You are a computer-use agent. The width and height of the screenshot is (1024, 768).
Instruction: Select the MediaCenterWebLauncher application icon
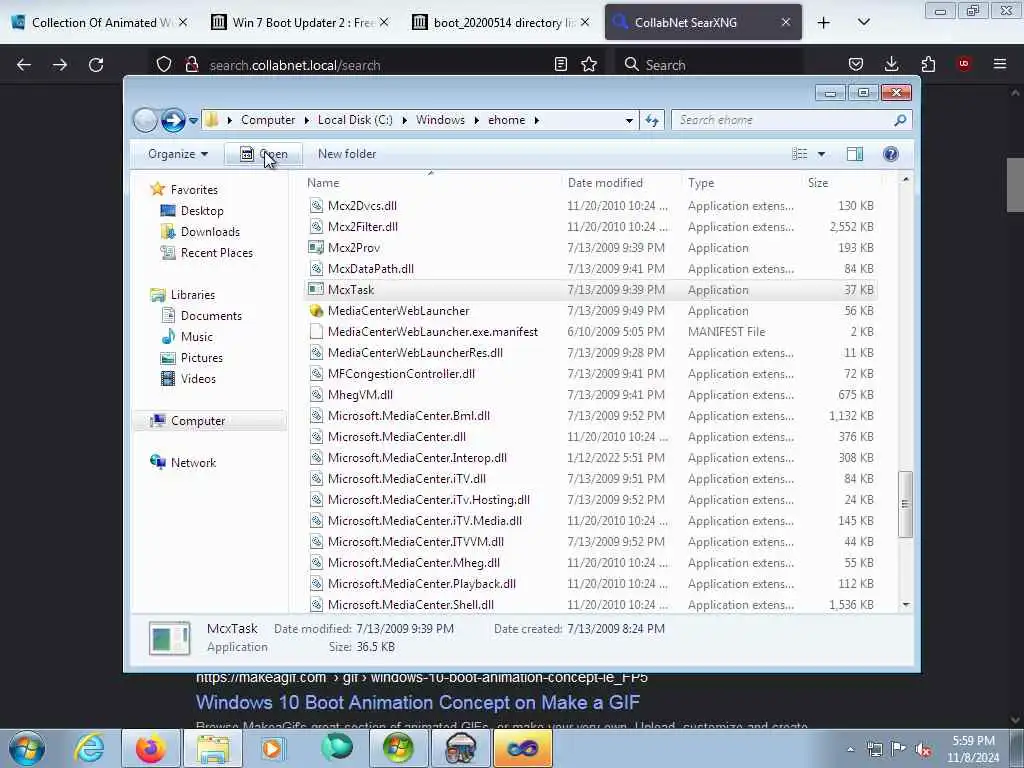[316, 311]
